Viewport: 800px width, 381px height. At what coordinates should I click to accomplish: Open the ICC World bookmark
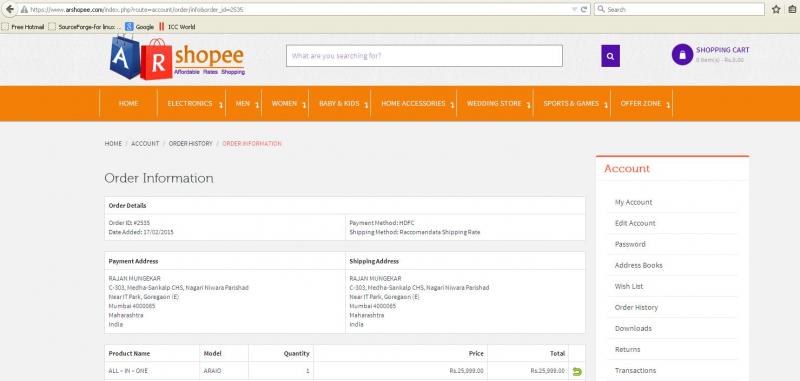point(177,27)
